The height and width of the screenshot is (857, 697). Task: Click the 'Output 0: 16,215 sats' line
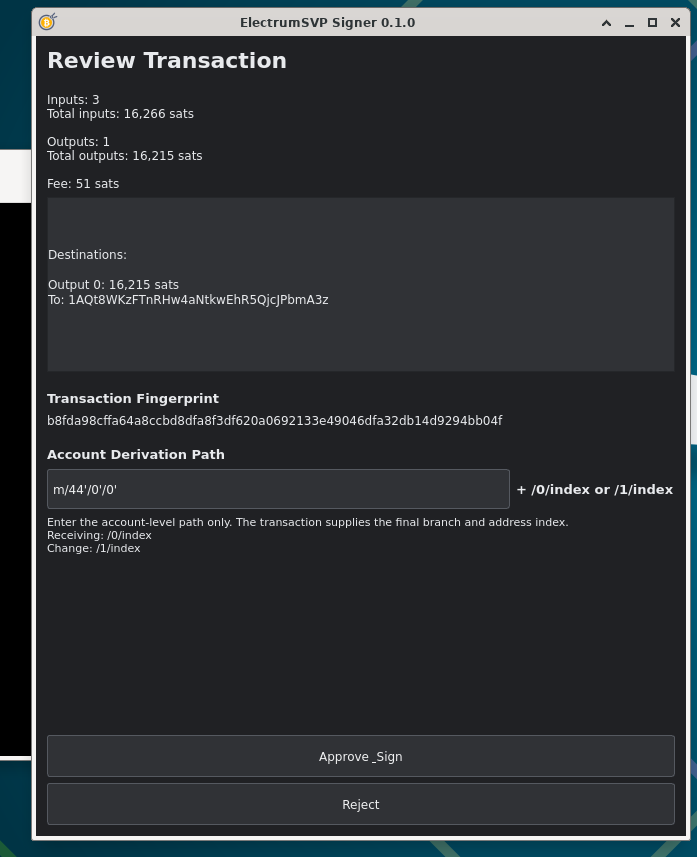(113, 285)
